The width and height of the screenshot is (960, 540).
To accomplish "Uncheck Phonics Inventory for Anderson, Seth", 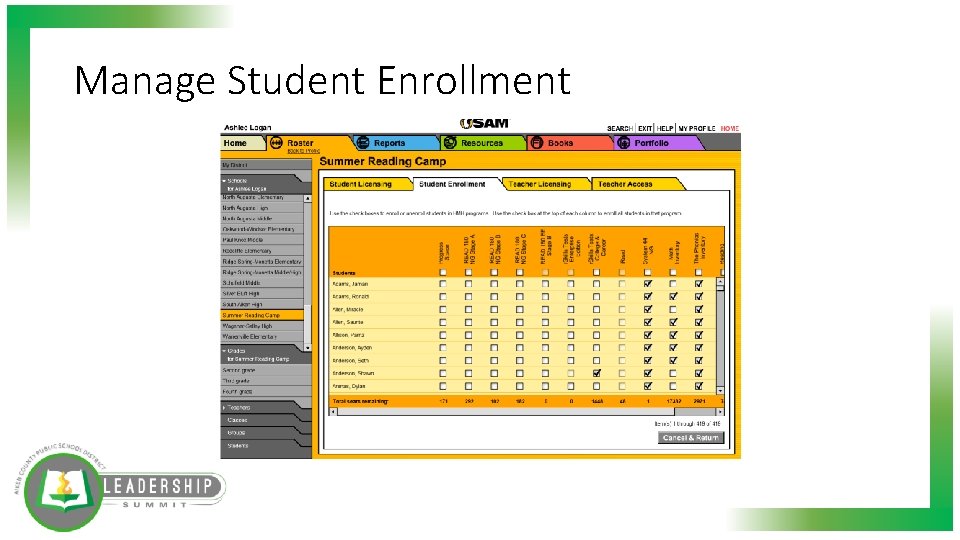I will pyautogui.click(x=699, y=361).
